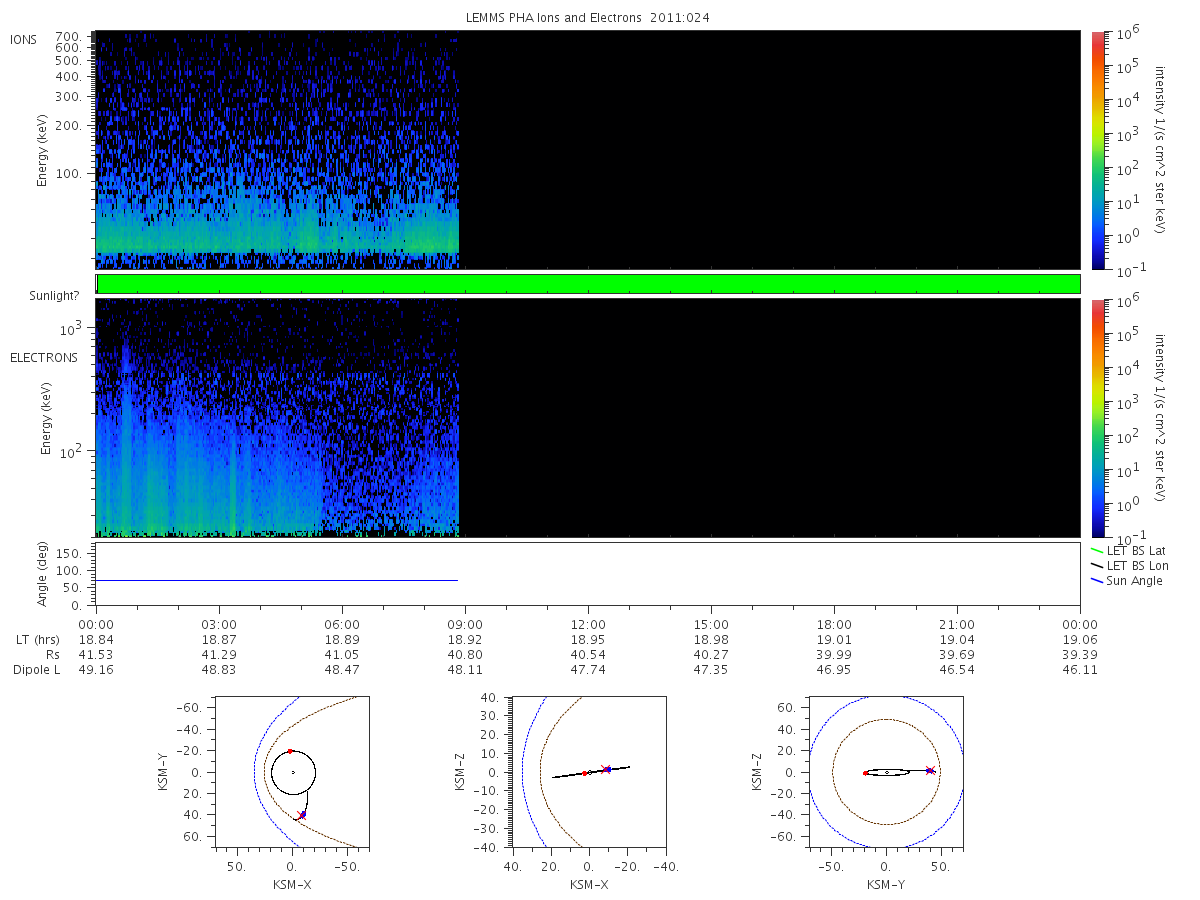Click the blue Sun Angle line in angle plot
The image size is (1200, 900).
277,580
